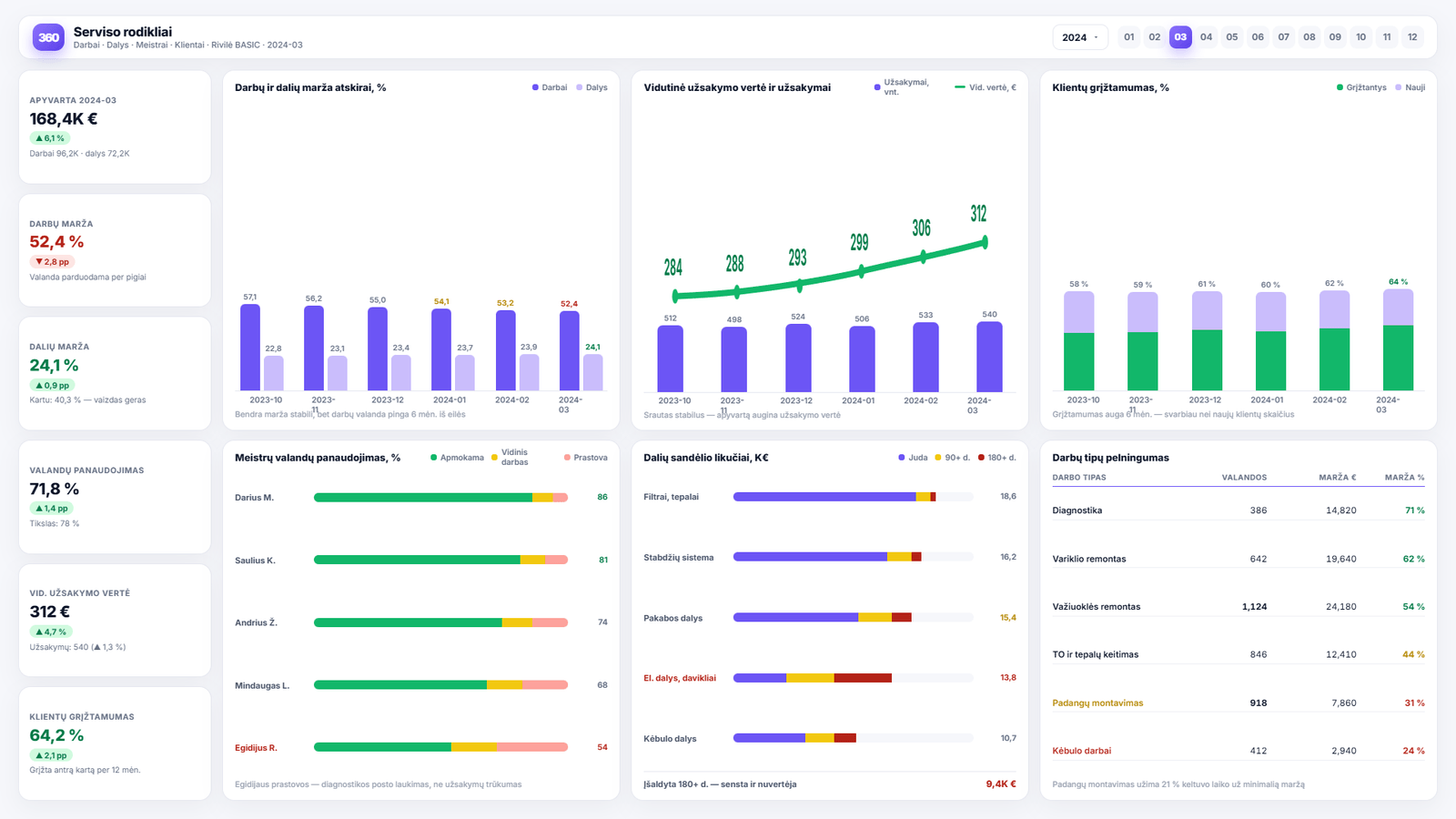The width and height of the screenshot is (1456, 819).
Task: Sort by MARŽA € column header
Action: 1337,477
